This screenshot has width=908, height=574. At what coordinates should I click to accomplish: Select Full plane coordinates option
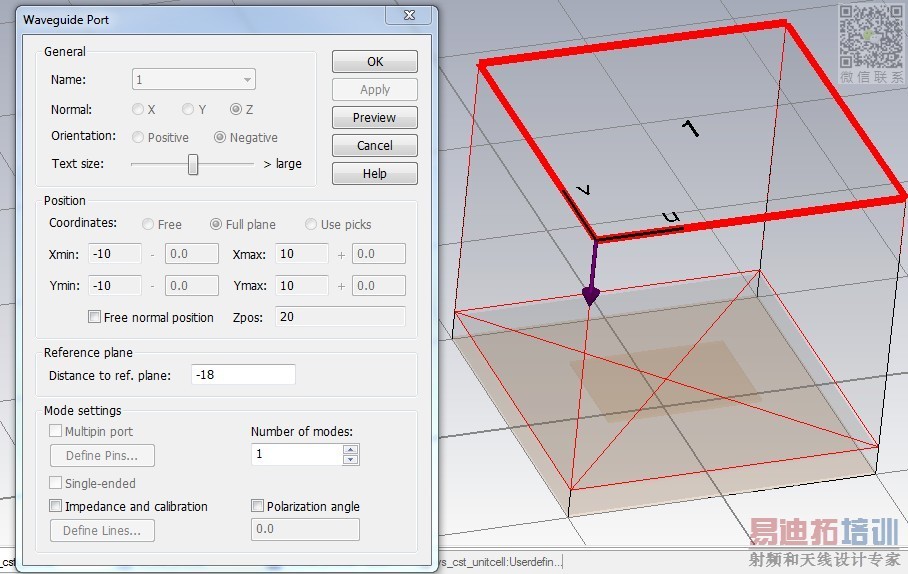coord(215,224)
